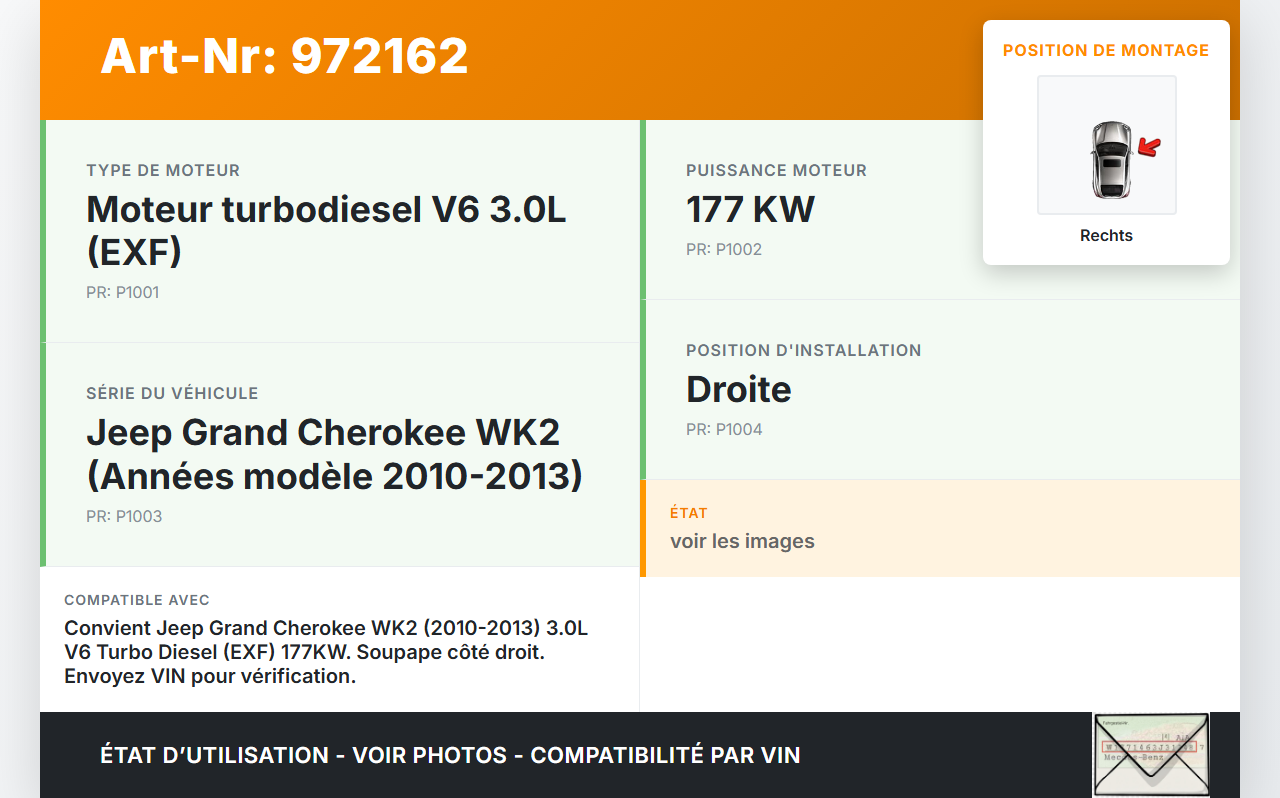Click the VIN envelope image in footer
Image resolution: width=1280 pixels, height=798 pixels.
(x=1151, y=754)
